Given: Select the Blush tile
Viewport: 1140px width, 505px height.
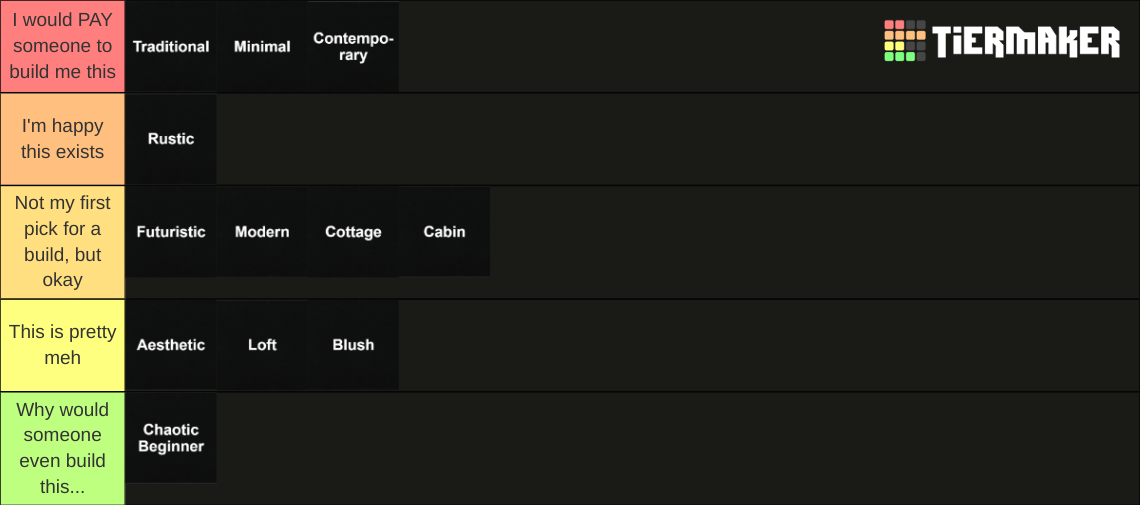Looking at the screenshot, I should coord(353,345).
